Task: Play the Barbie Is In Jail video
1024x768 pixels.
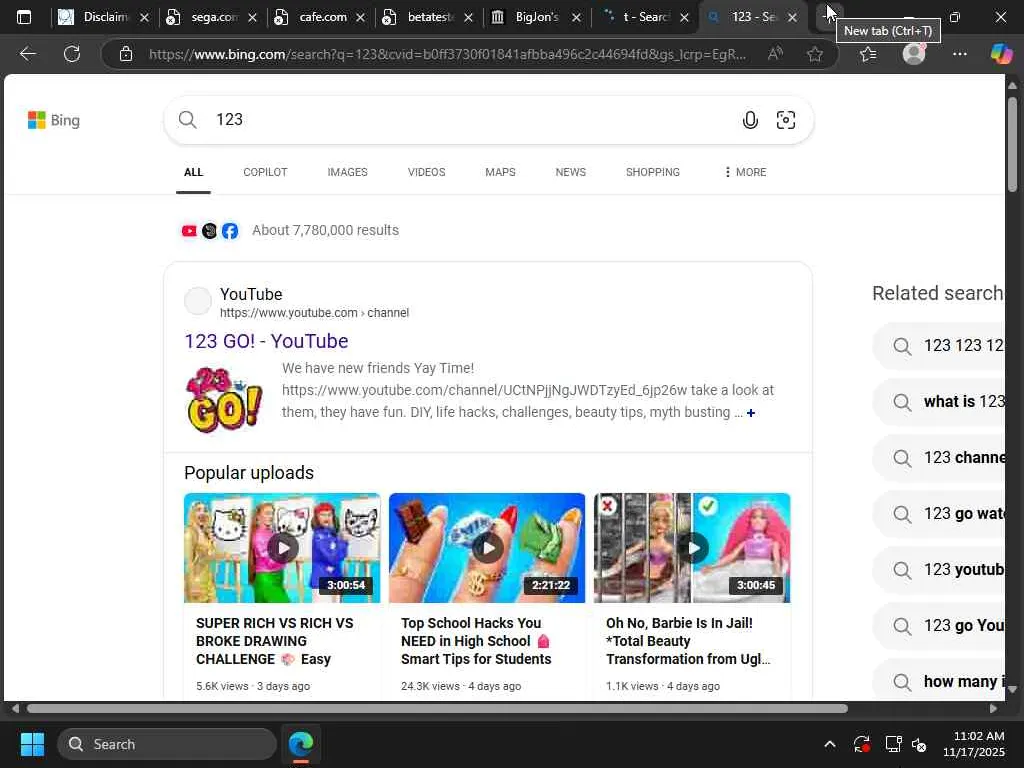Action: coord(692,548)
